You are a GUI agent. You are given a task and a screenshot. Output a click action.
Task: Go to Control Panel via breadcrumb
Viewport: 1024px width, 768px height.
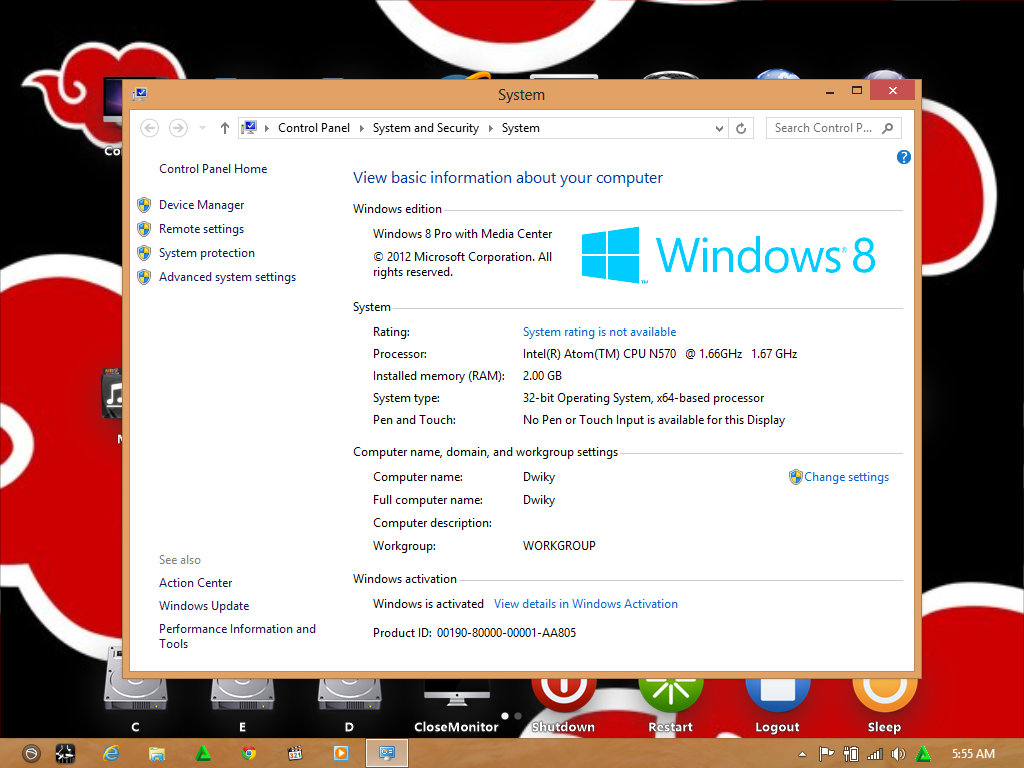click(x=313, y=128)
